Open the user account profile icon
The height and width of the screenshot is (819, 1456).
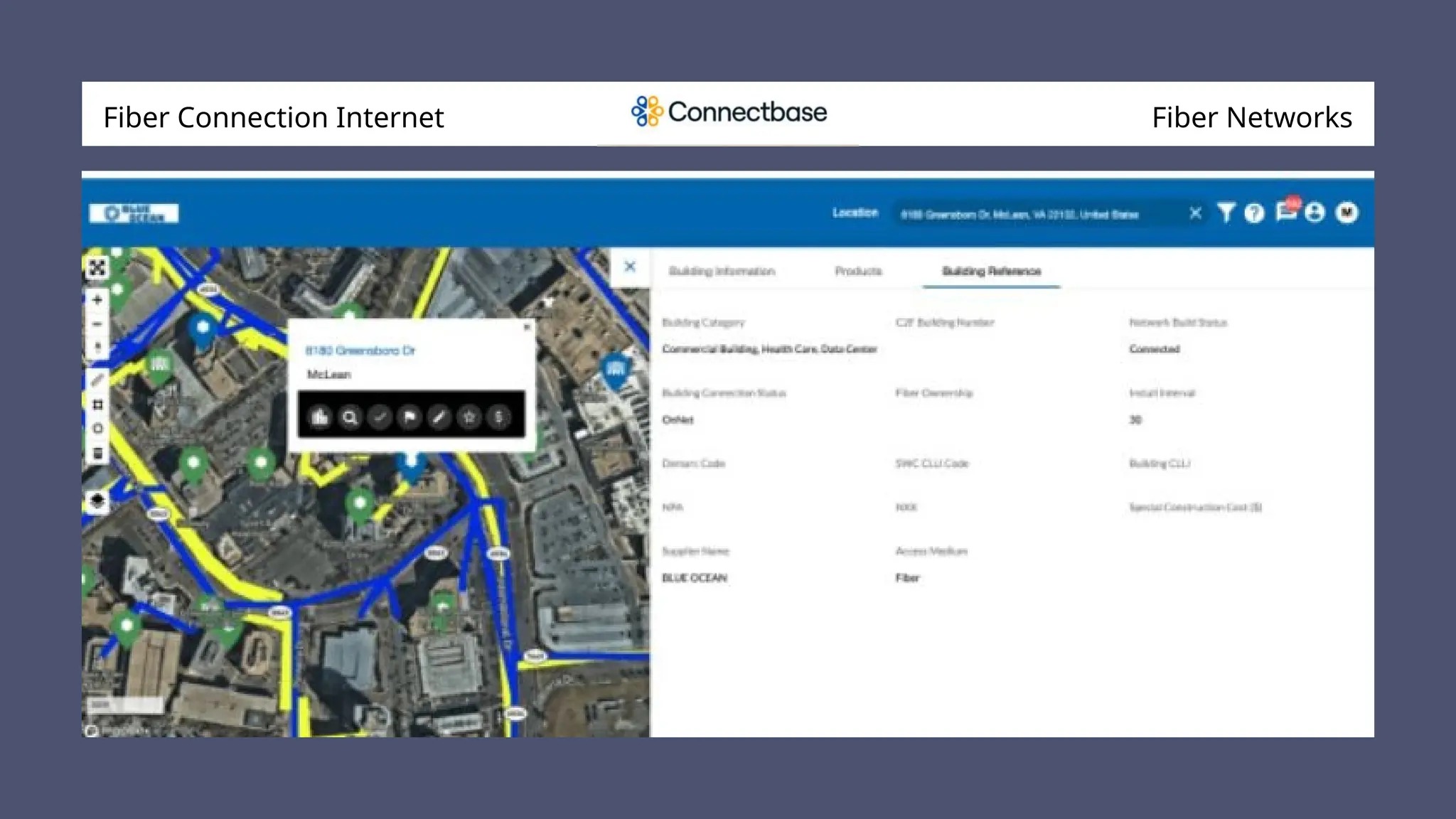pyautogui.click(x=1315, y=213)
